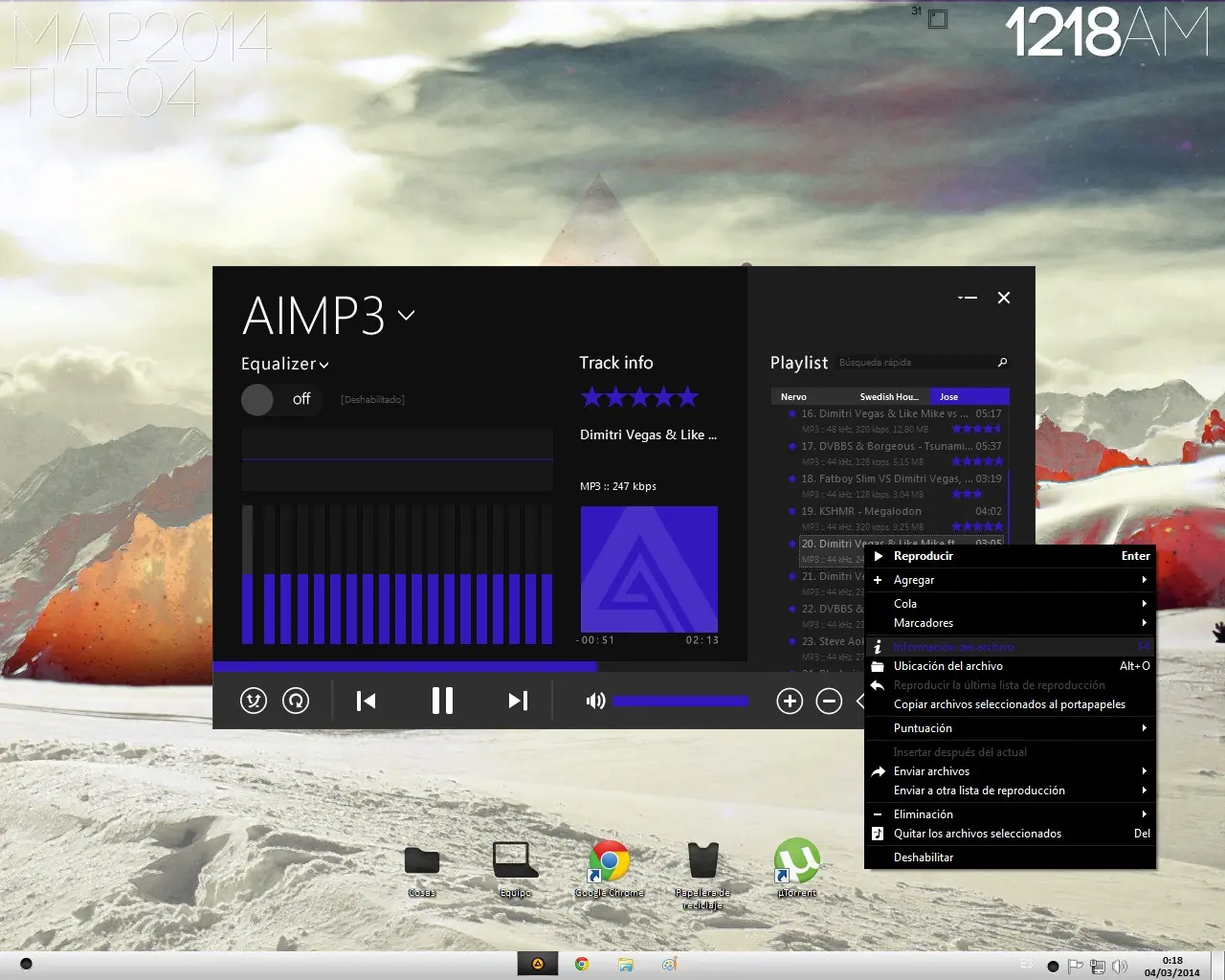This screenshot has width=1225, height=980.
Task: Expand the Marcadores submenu arrow
Action: (x=1144, y=623)
